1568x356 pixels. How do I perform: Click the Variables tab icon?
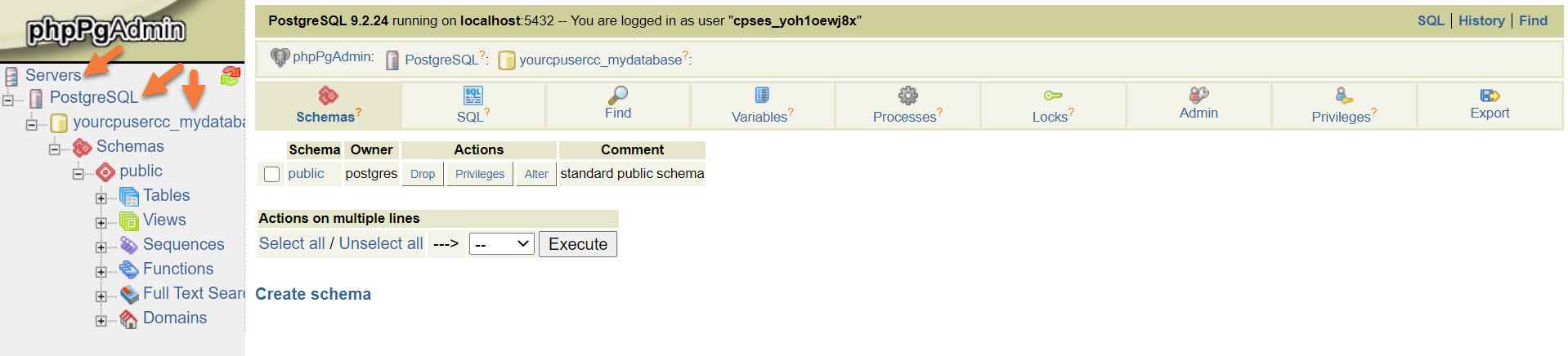click(762, 96)
